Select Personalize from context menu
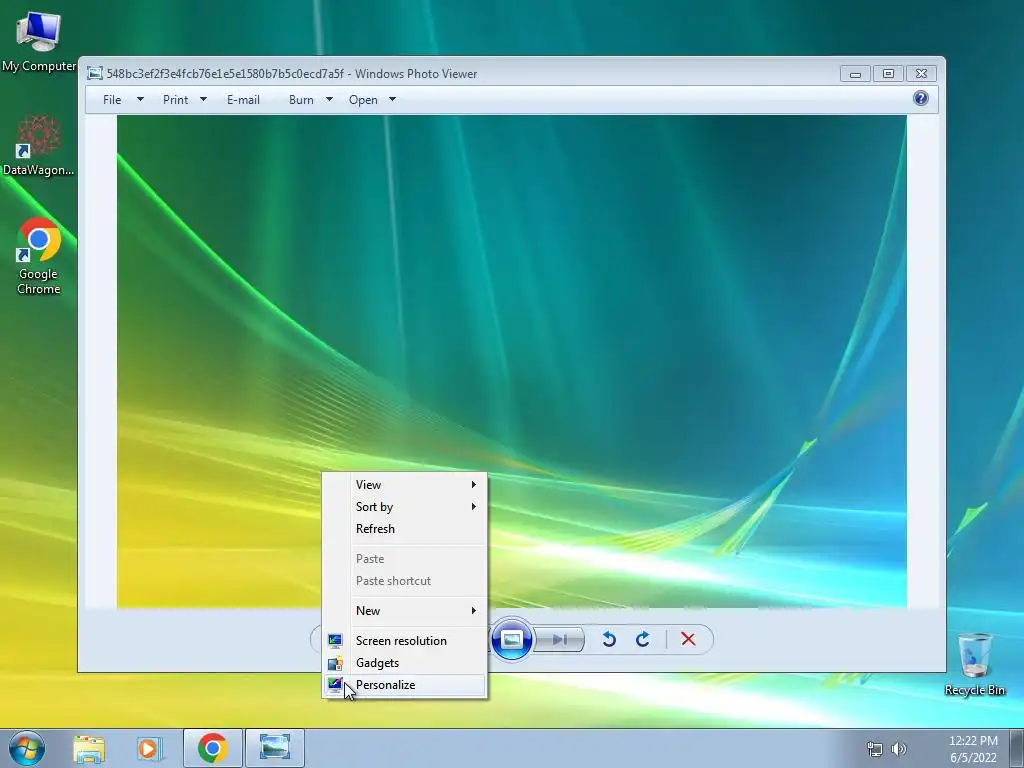 tap(404, 685)
